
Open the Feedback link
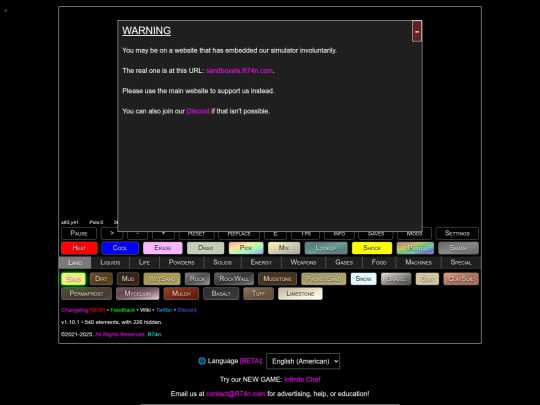pos(123,310)
